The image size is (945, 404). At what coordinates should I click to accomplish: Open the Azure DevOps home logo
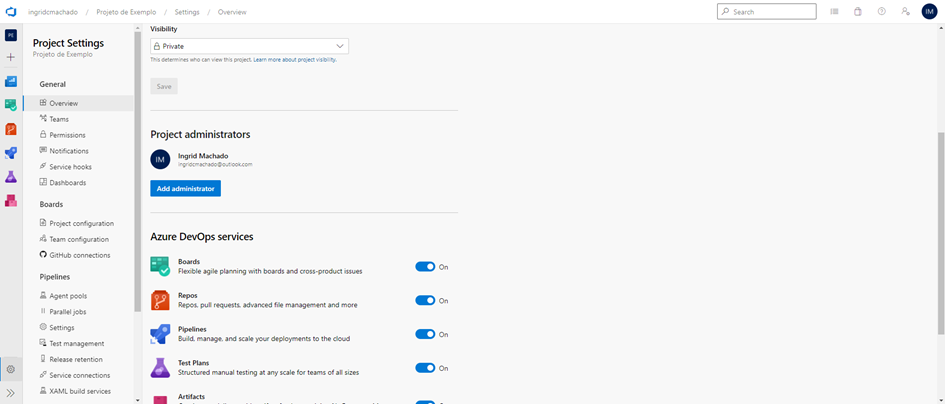click(x=11, y=11)
